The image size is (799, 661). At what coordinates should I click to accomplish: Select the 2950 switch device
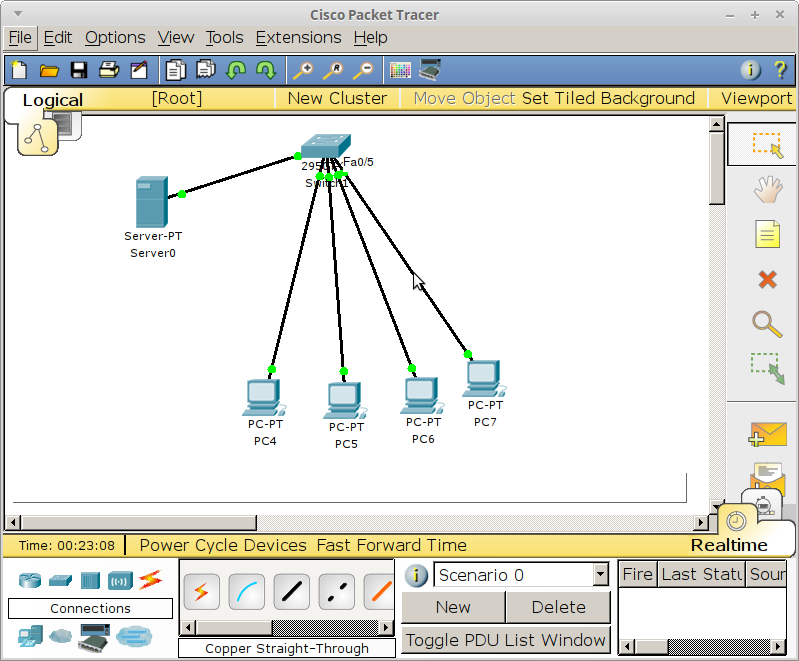point(326,146)
